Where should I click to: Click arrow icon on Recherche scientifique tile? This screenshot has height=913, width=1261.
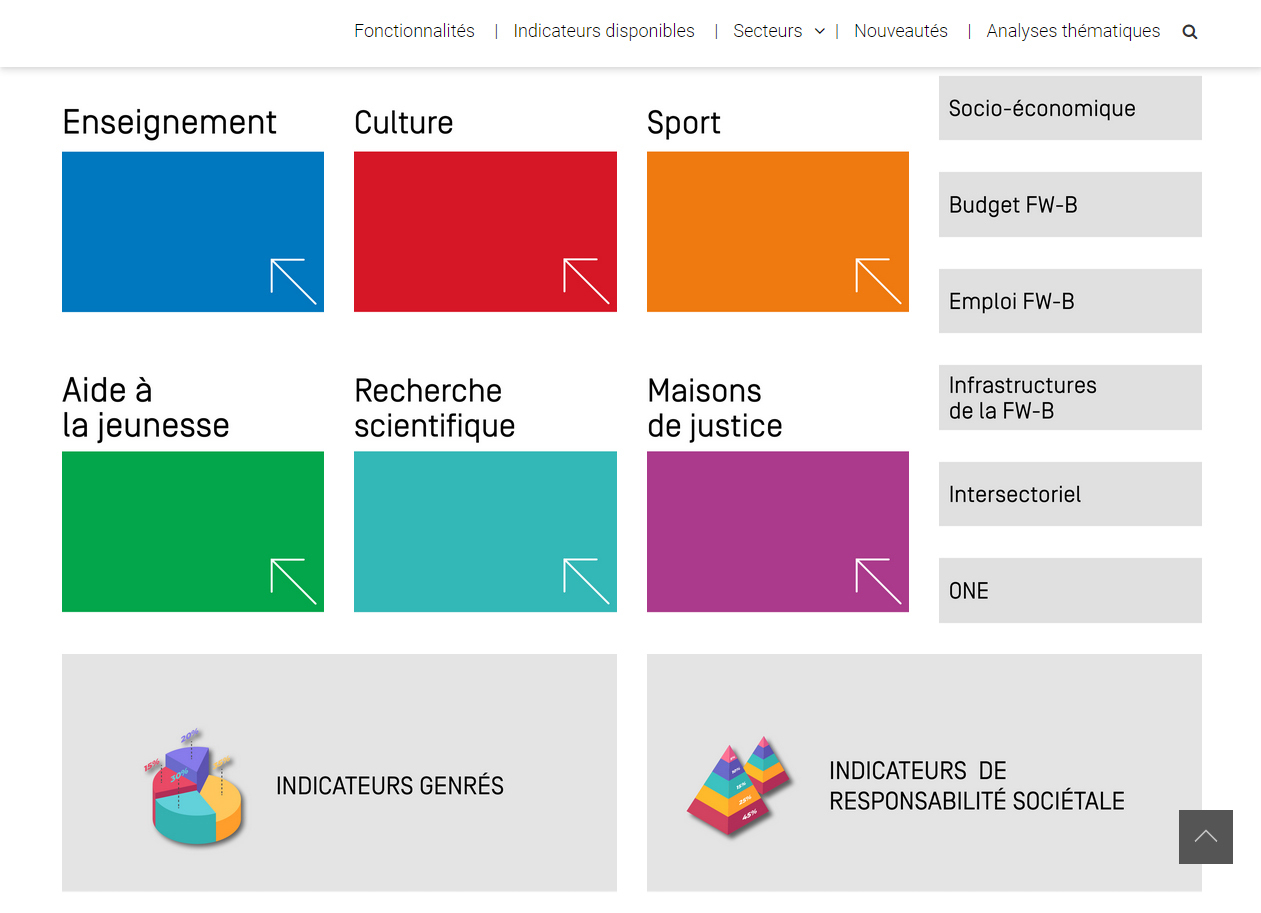[586, 582]
